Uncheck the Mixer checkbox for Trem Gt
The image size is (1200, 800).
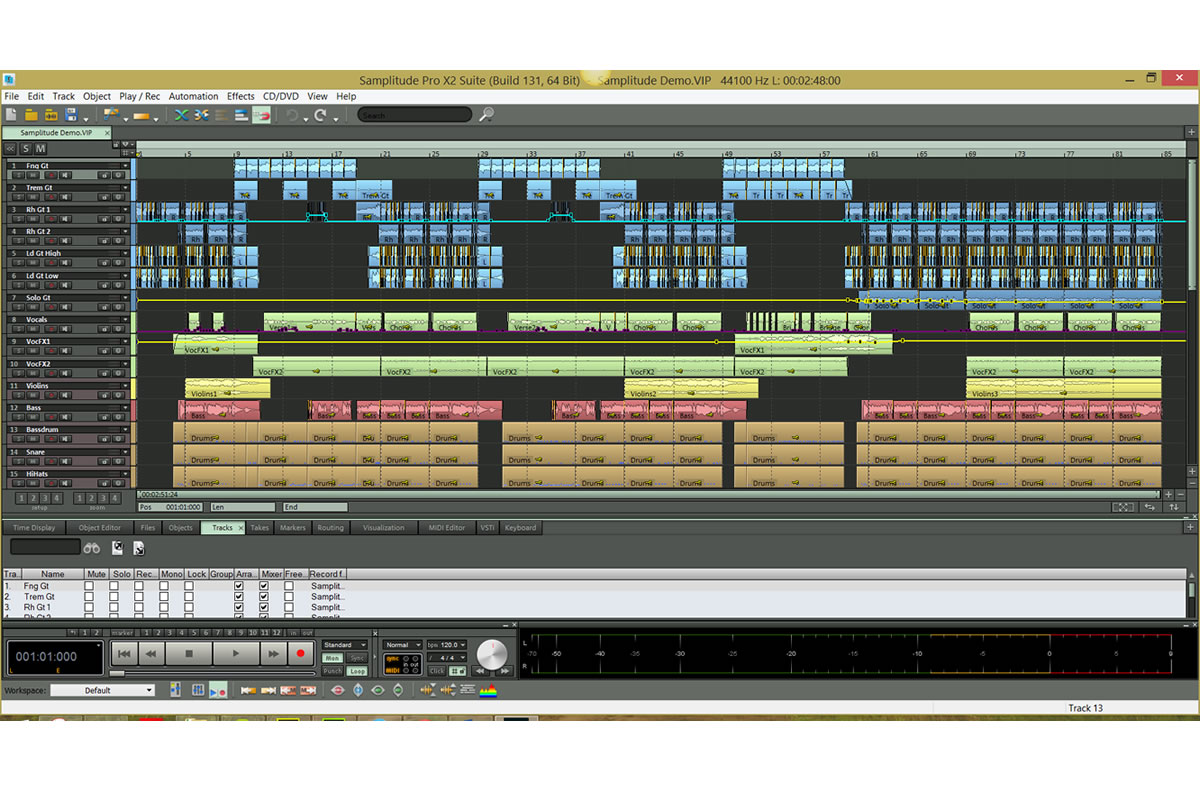pyautogui.click(x=265, y=597)
